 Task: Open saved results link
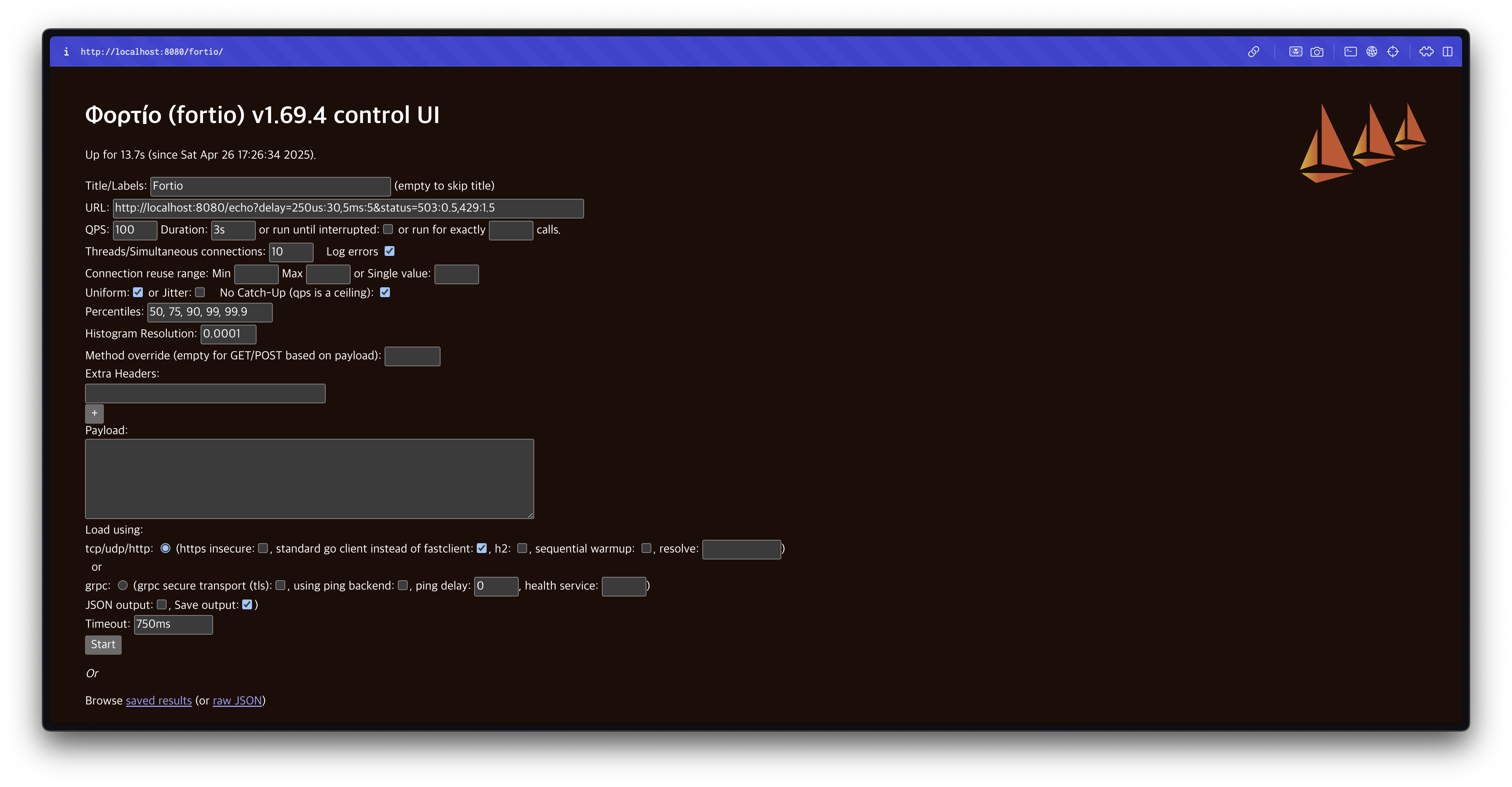coord(158,700)
